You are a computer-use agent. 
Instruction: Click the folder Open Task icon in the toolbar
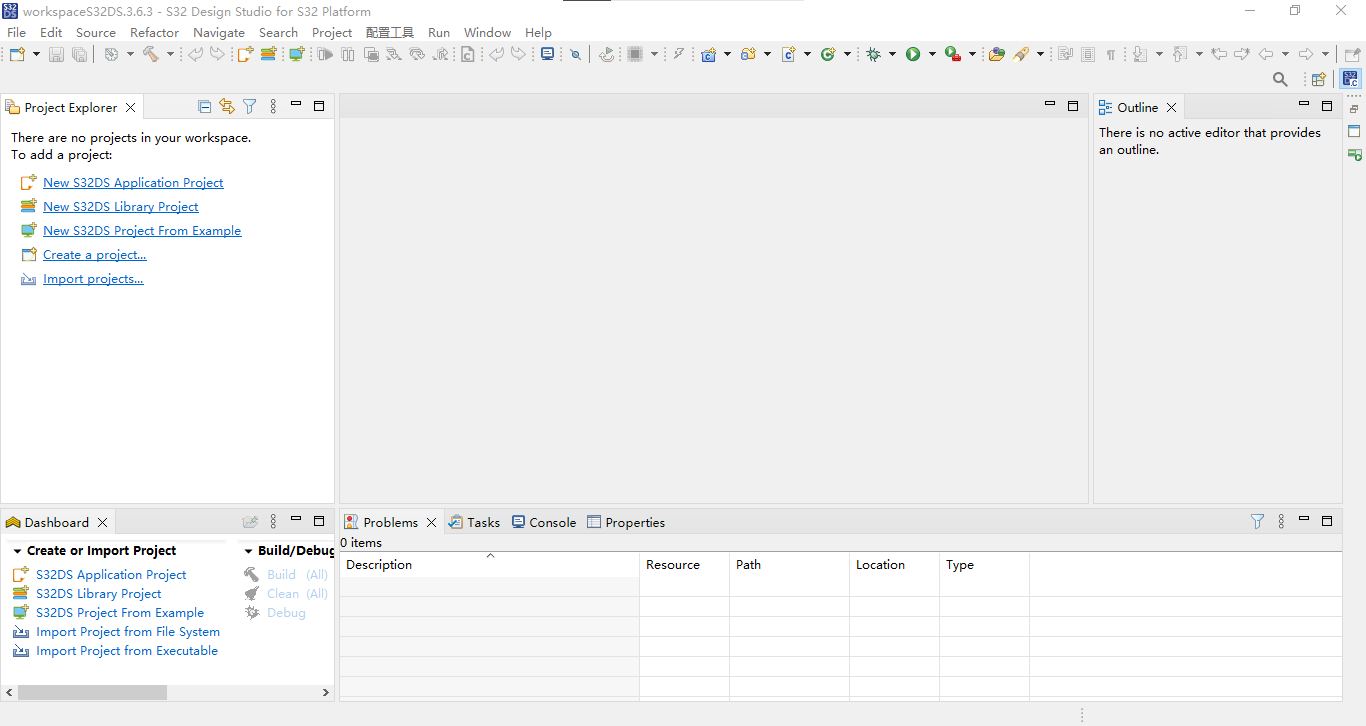(x=996, y=54)
